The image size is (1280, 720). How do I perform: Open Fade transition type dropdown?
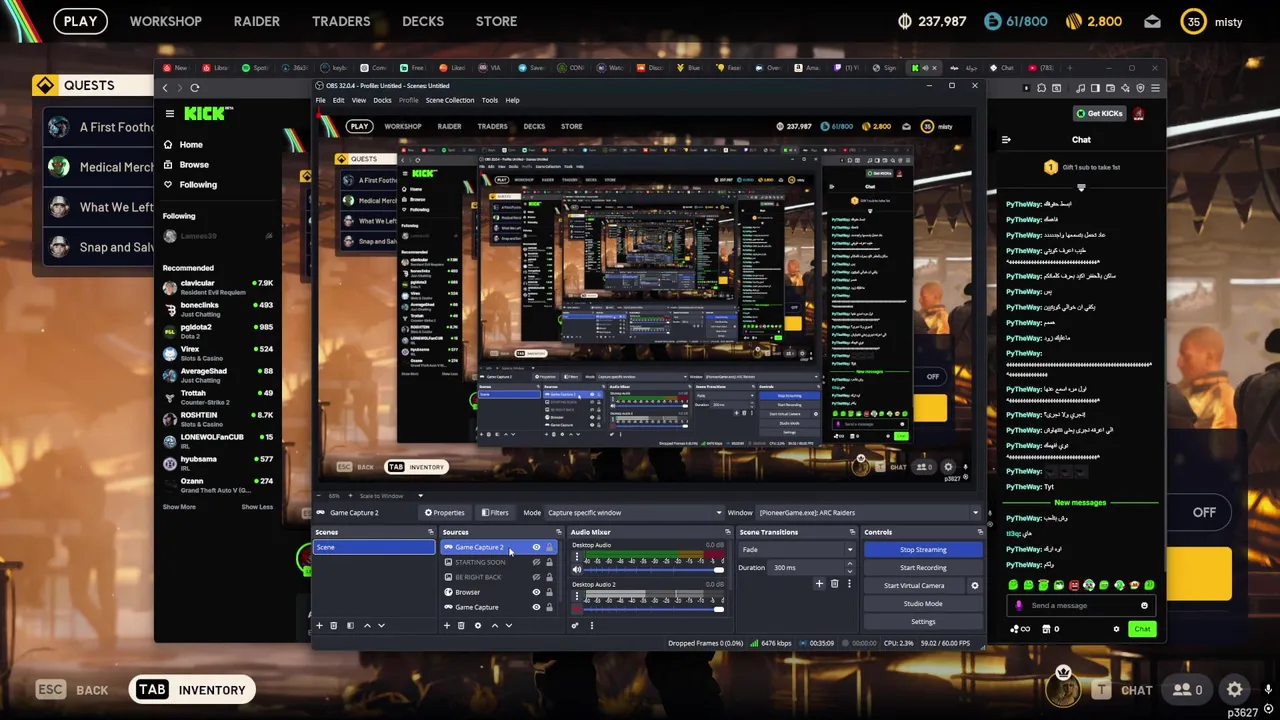[x=798, y=549]
